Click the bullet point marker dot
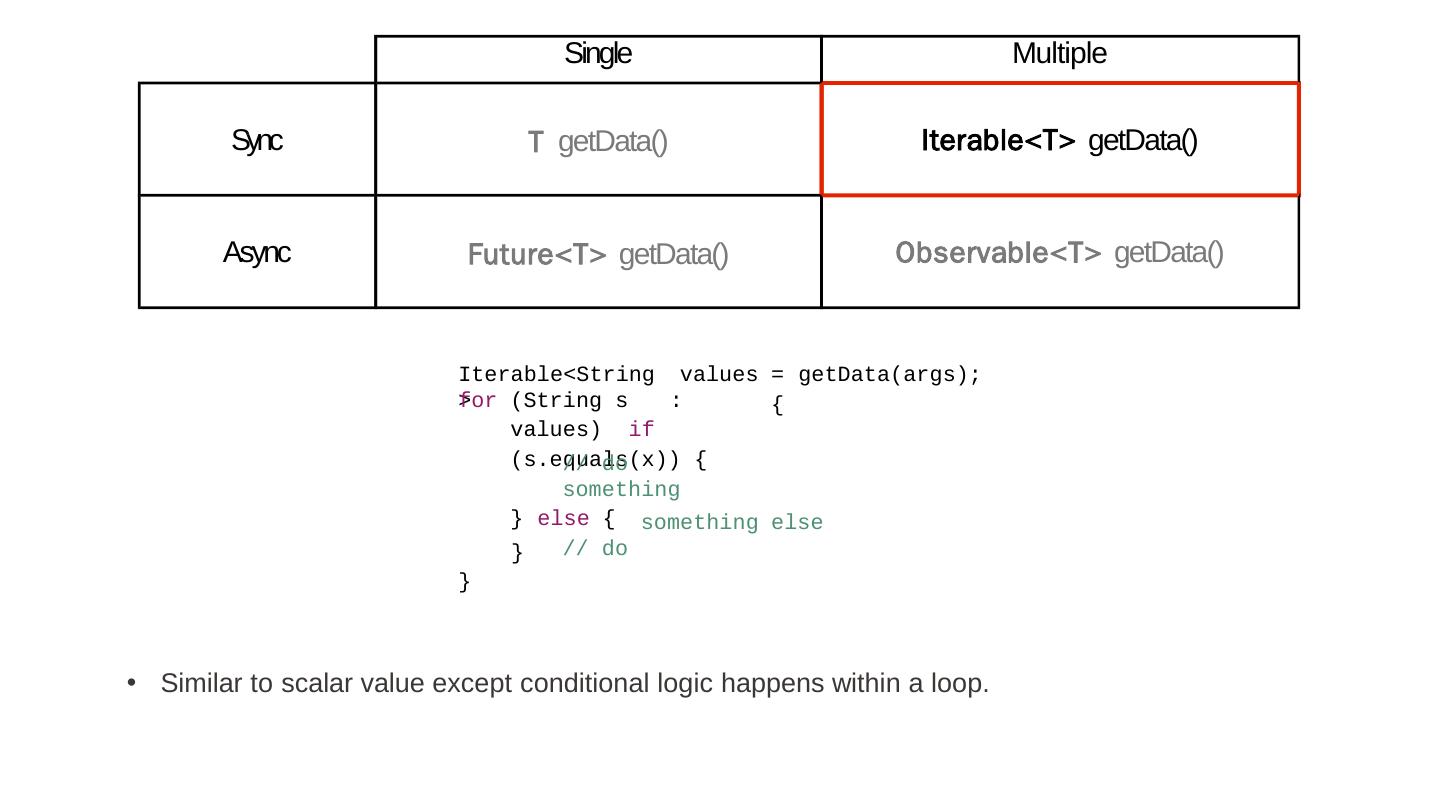This screenshot has height=810, width=1440. [131, 683]
